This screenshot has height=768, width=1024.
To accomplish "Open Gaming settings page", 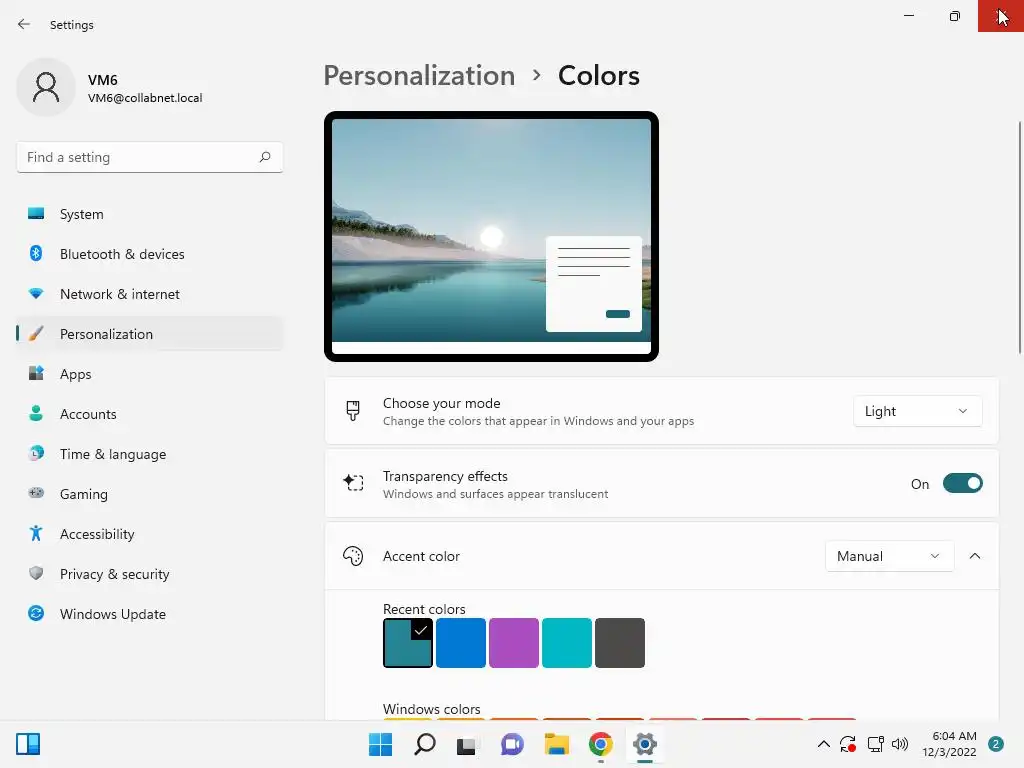I will [x=150, y=493].
